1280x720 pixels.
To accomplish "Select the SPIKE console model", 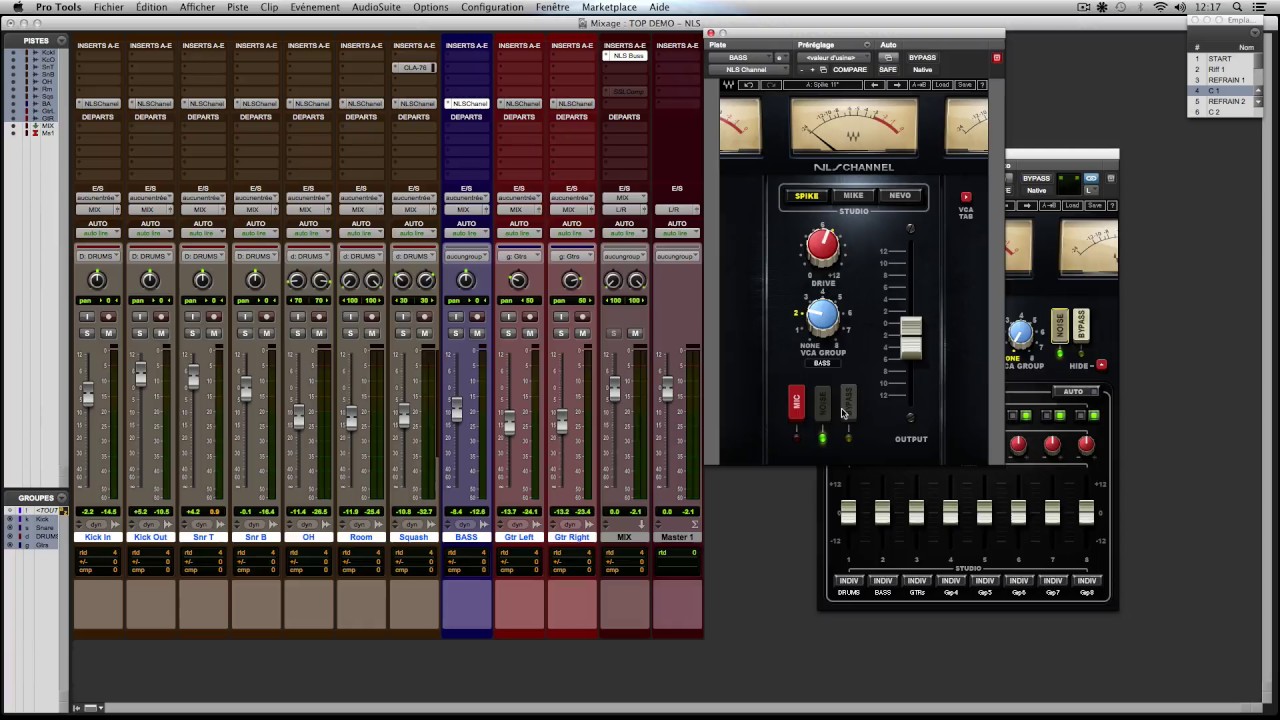I will (x=806, y=196).
